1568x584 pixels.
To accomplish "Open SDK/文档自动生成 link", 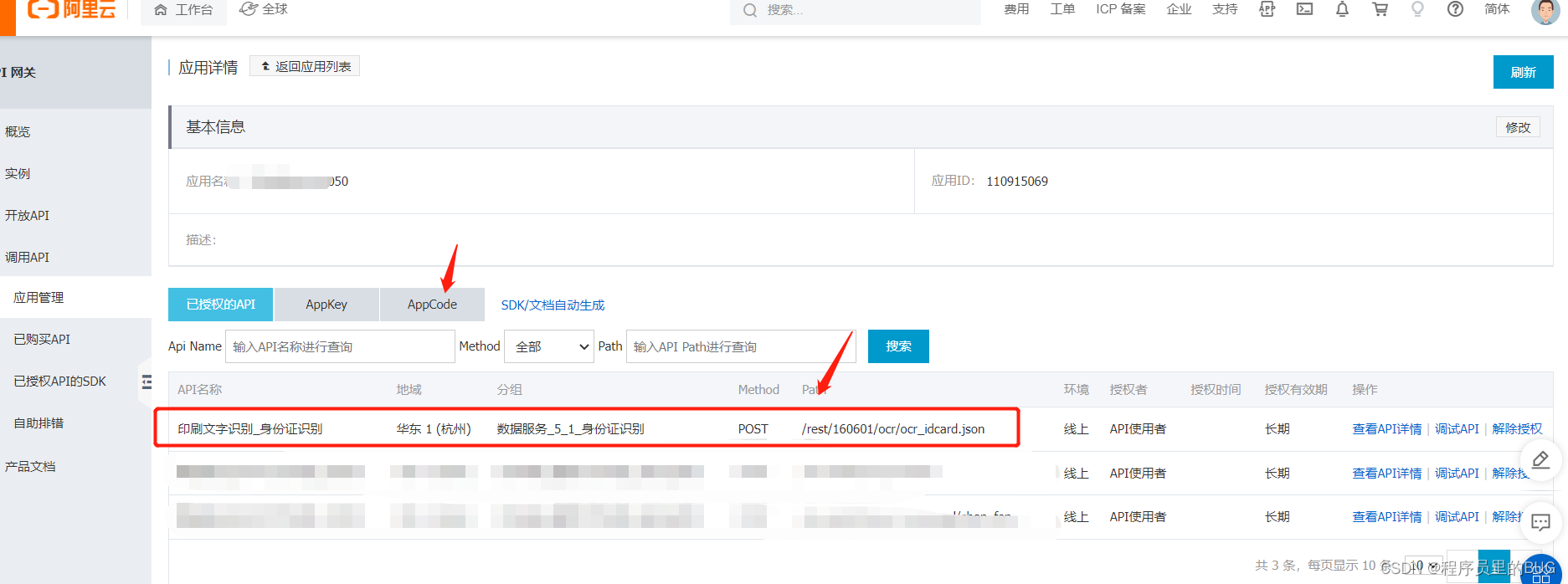I will 553,305.
